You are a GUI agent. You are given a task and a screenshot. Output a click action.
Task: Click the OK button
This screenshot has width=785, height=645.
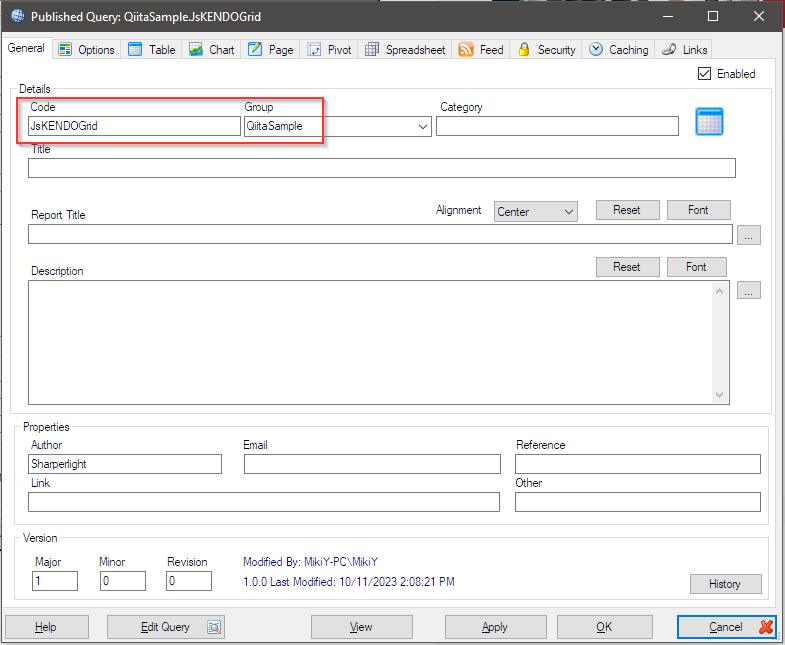click(604, 627)
